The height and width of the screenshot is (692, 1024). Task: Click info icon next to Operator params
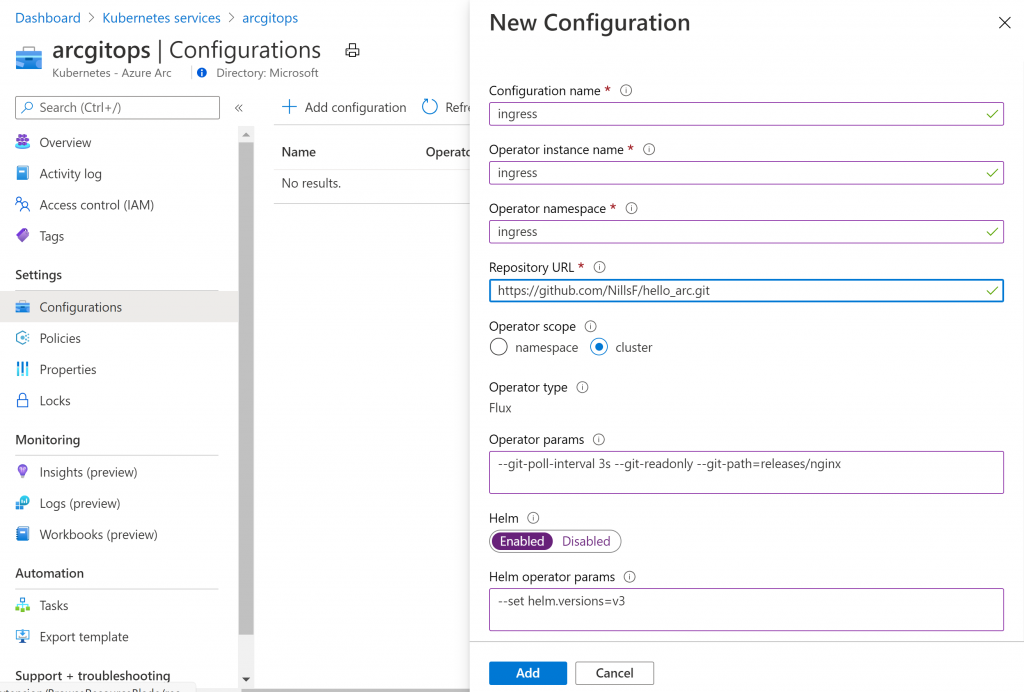[599, 439]
